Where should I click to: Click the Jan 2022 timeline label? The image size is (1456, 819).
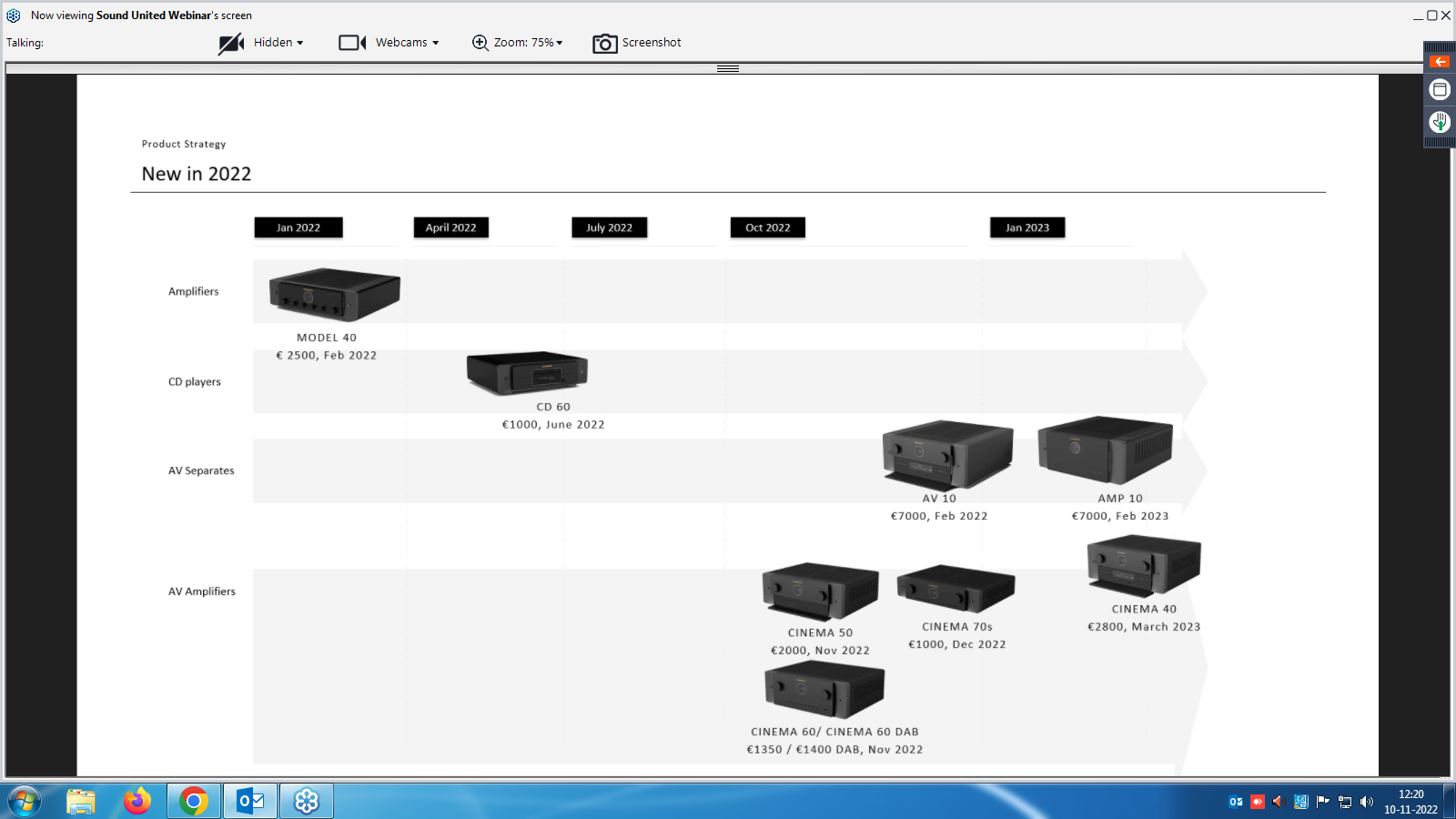(x=298, y=227)
